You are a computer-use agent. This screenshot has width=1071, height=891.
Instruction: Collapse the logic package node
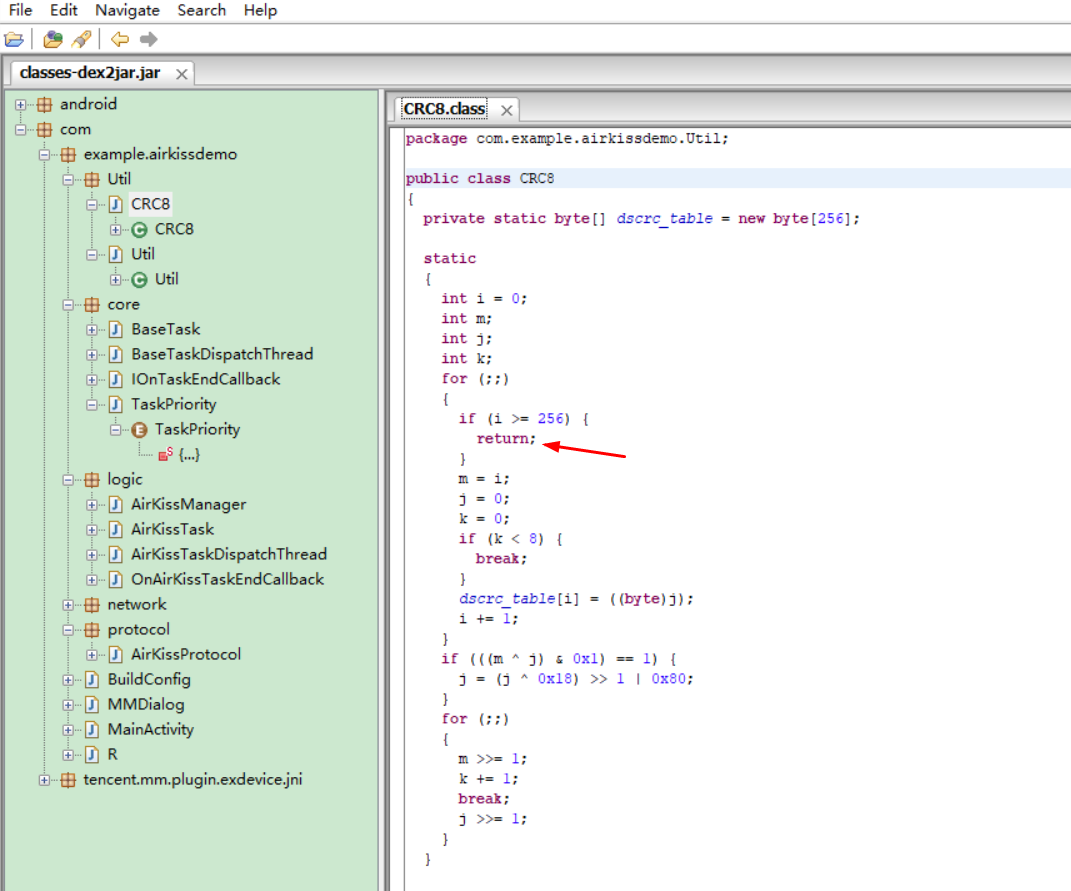(x=68, y=480)
